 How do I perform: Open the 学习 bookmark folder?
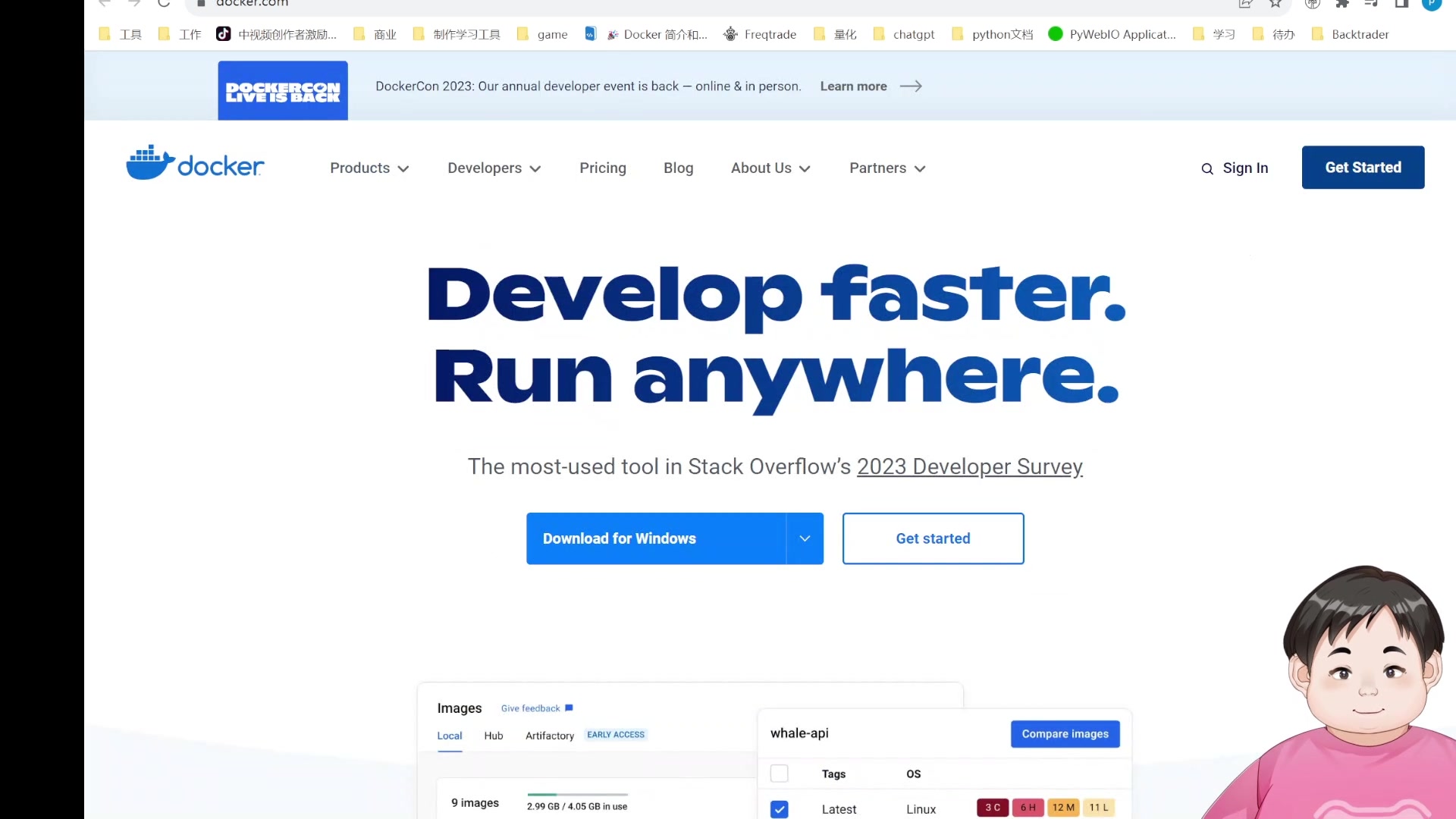[1214, 34]
